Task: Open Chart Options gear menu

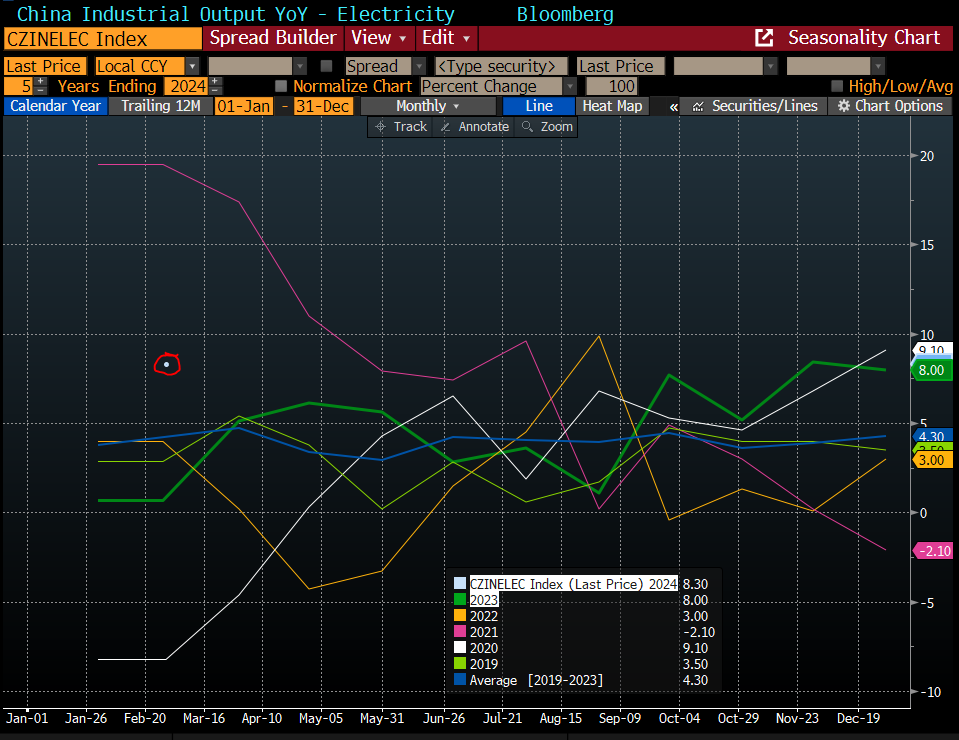Action: pos(892,106)
